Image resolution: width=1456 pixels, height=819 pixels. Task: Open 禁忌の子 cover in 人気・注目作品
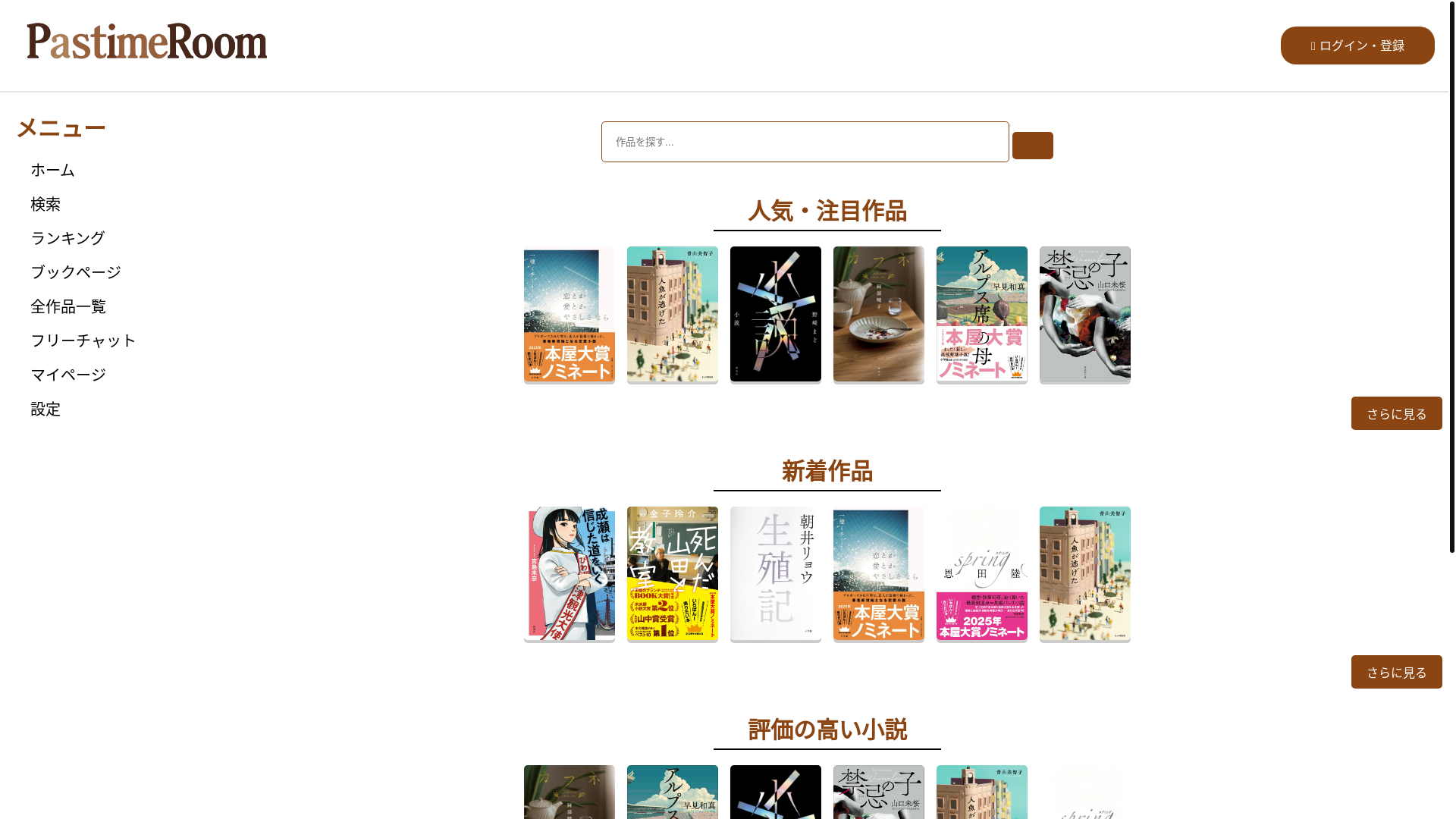click(1085, 315)
